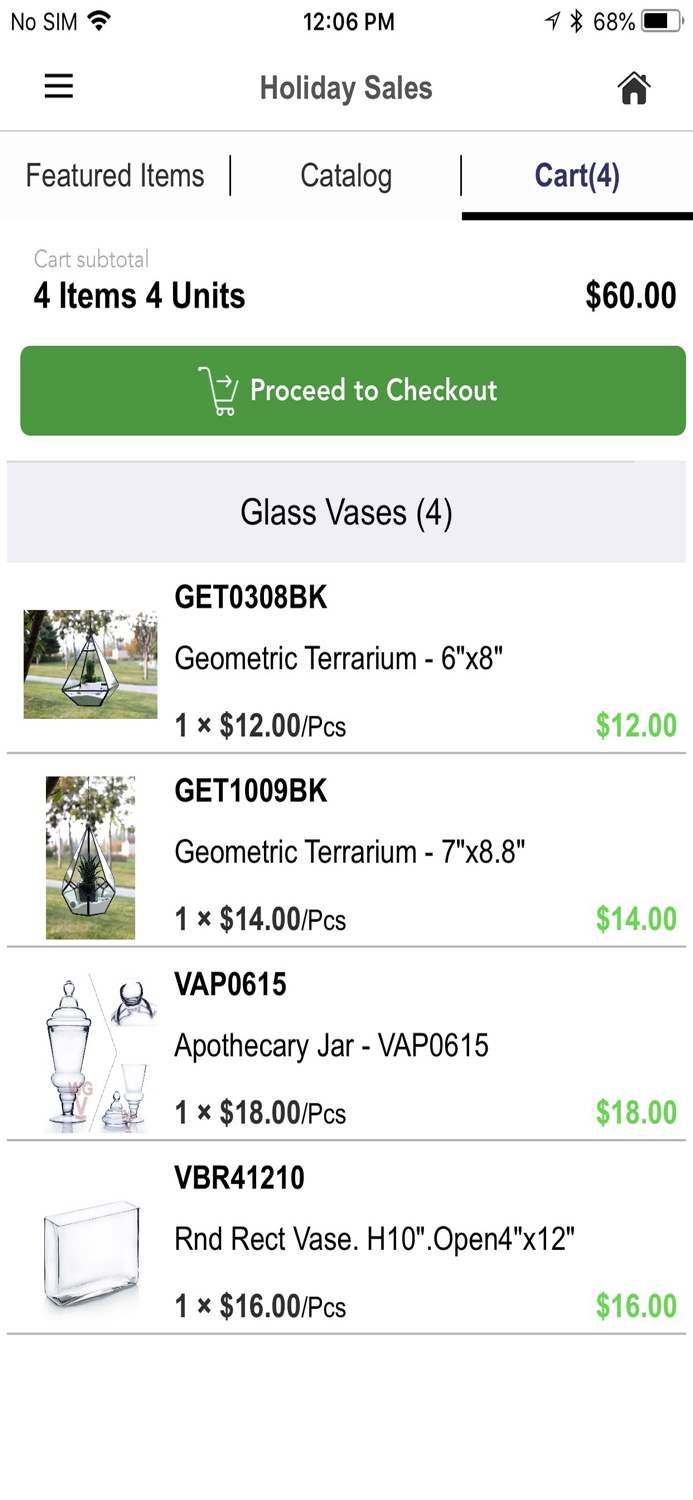The width and height of the screenshot is (693, 1500).
Task: View Rnd Rect Vase product image
Action: click(90, 1254)
